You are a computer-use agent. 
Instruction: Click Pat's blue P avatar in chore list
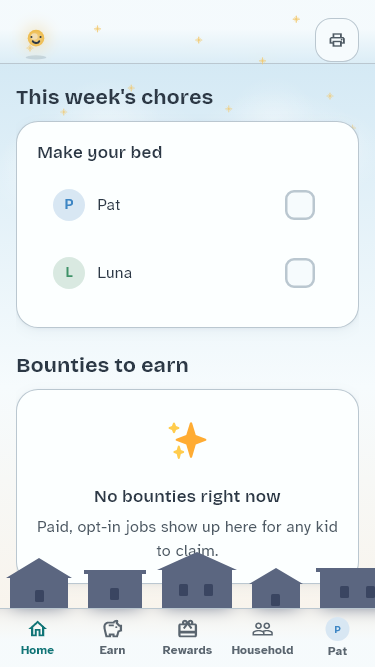(x=69, y=205)
